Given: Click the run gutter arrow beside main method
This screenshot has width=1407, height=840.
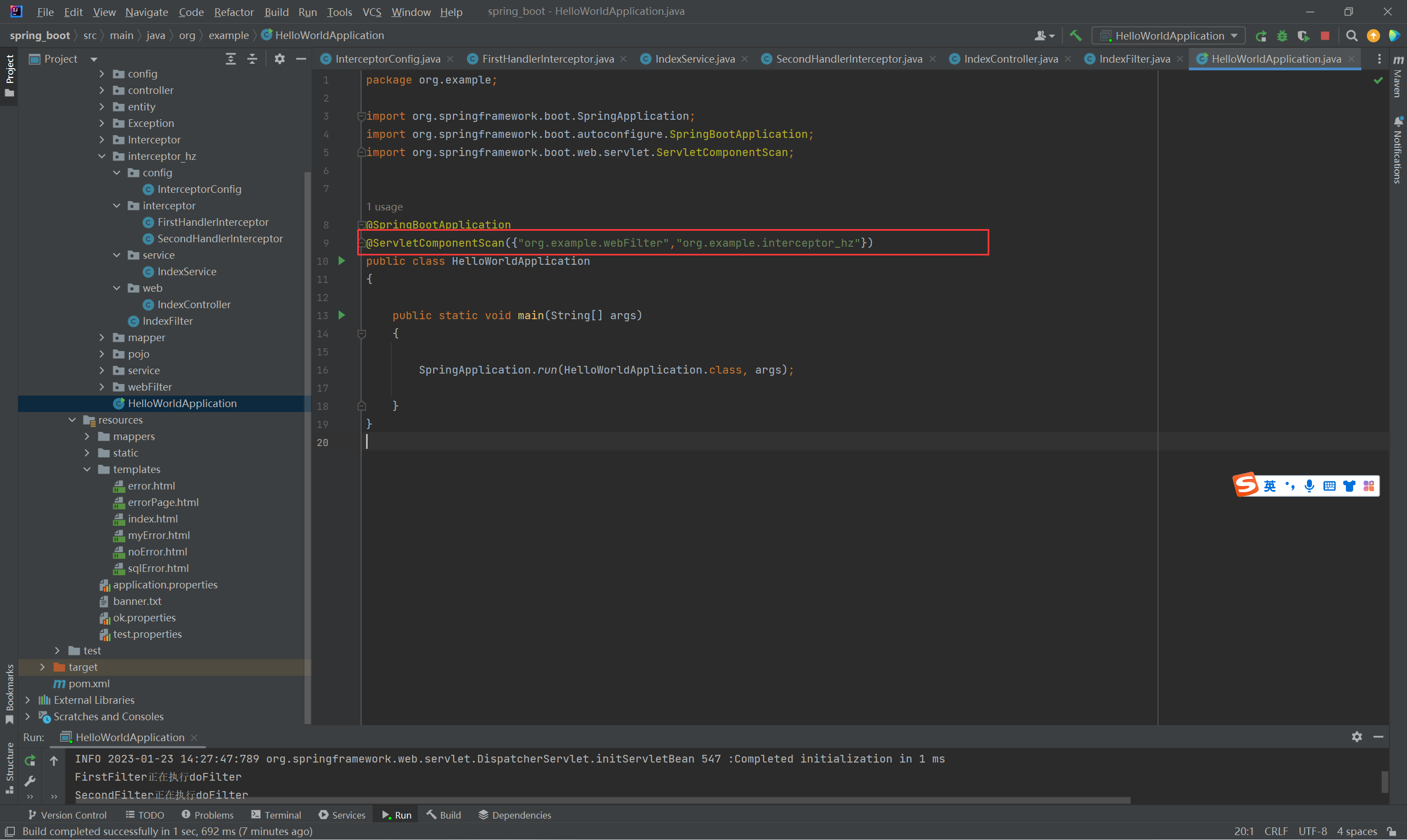Looking at the screenshot, I should tap(341, 315).
